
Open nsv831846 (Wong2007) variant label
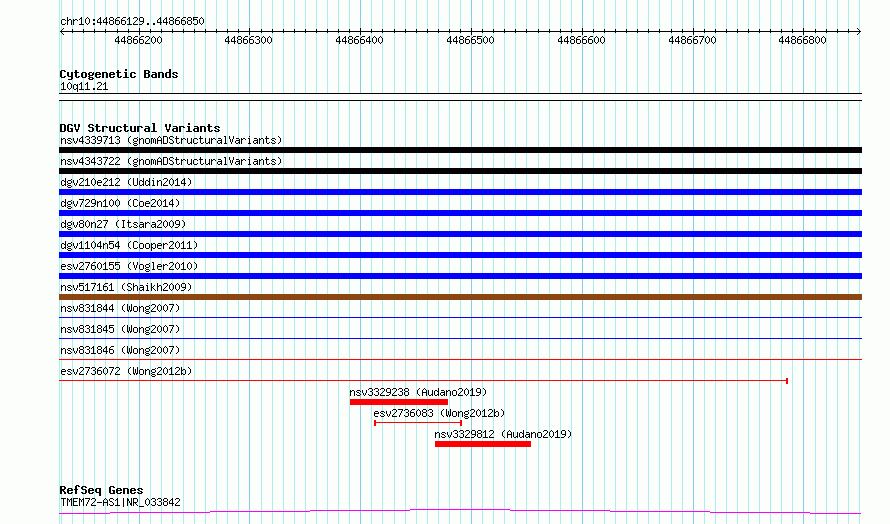[x=120, y=350]
